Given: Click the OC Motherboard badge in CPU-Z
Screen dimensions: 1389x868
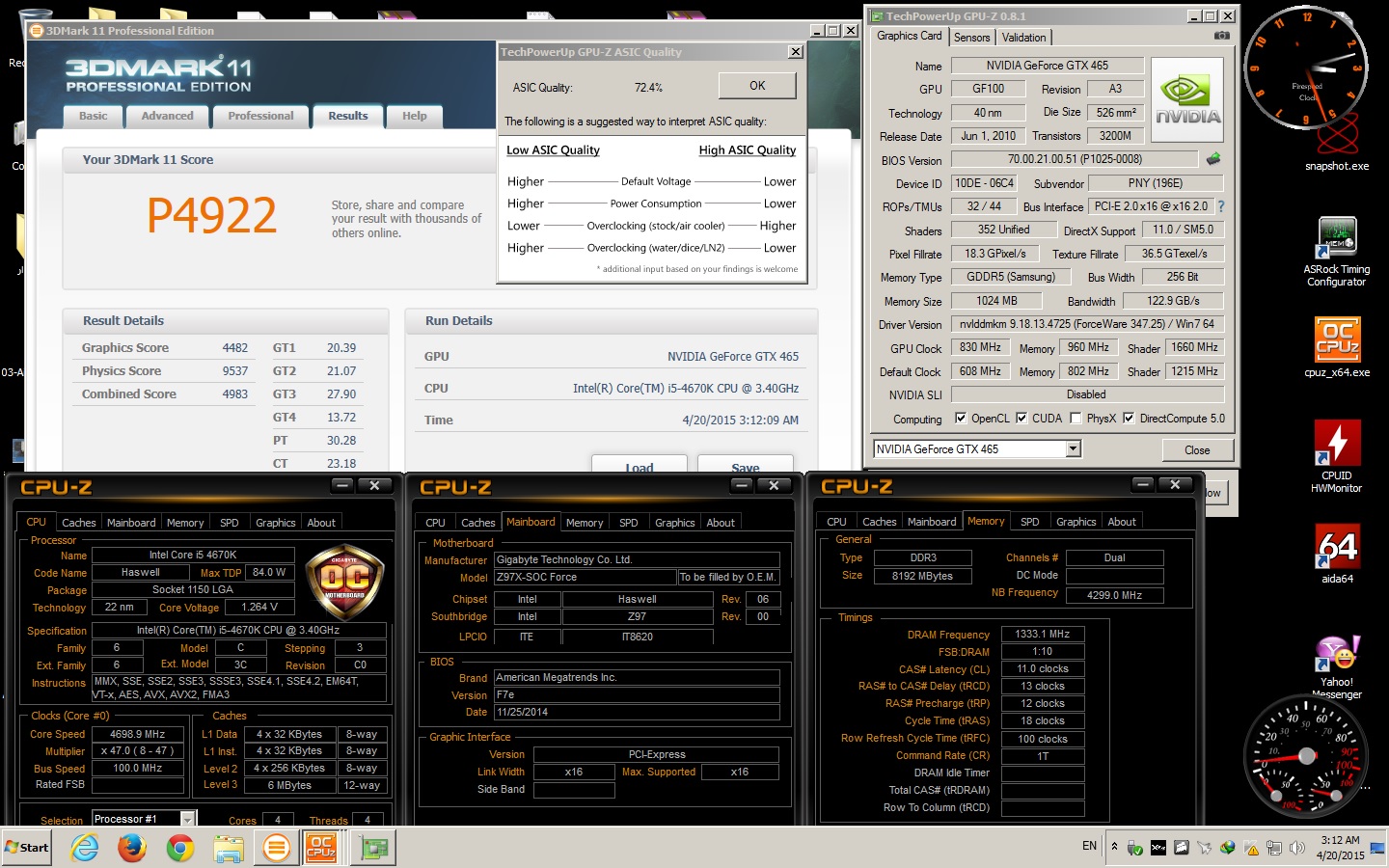Looking at the screenshot, I should (344, 583).
